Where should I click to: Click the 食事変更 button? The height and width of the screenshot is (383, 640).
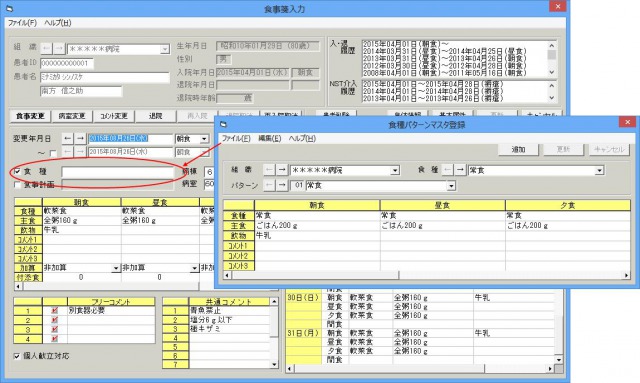pyautogui.click(x=30, y=116)
